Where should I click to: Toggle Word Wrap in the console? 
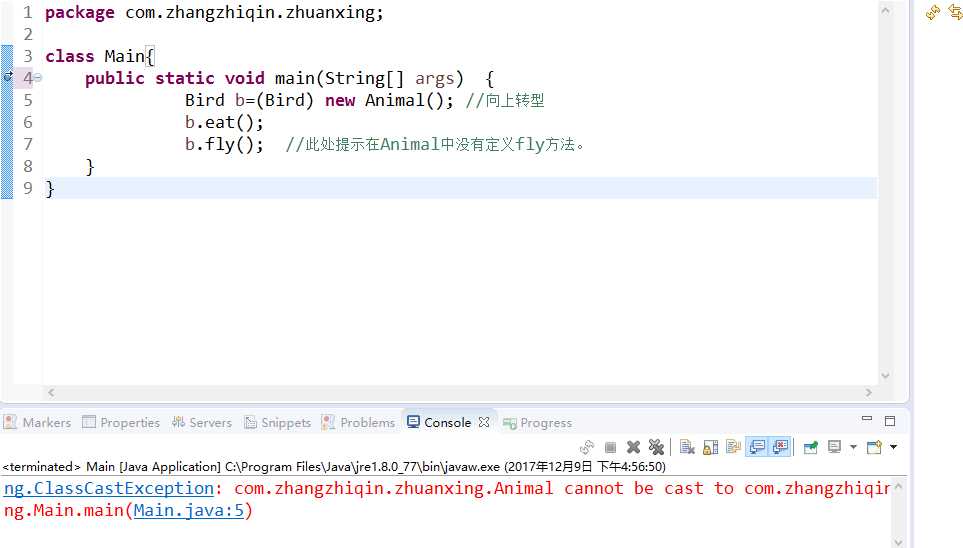pyautogui.click(x=733, y=447)
